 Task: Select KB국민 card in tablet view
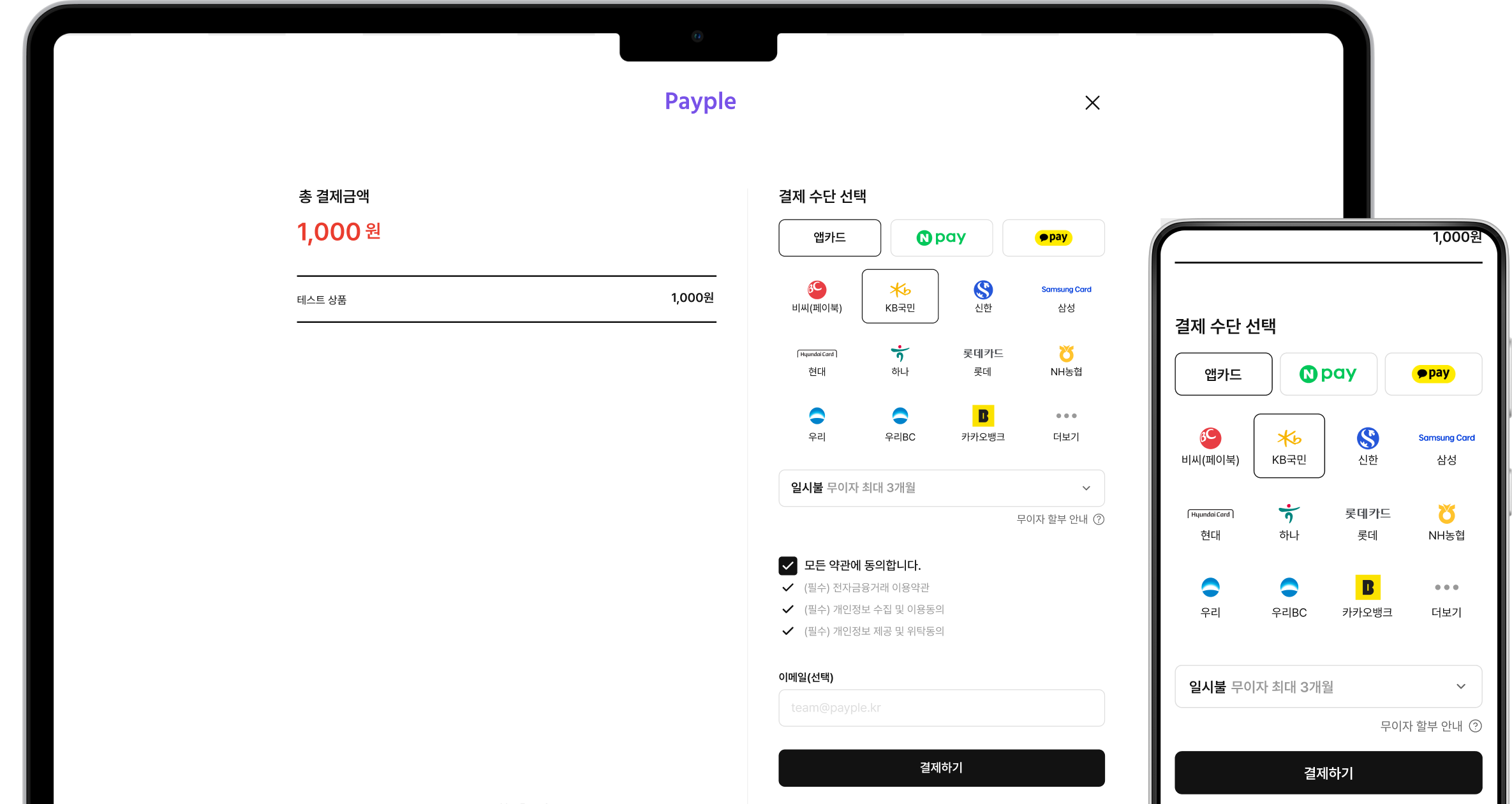pyautogui.click(x=900, y=297)
